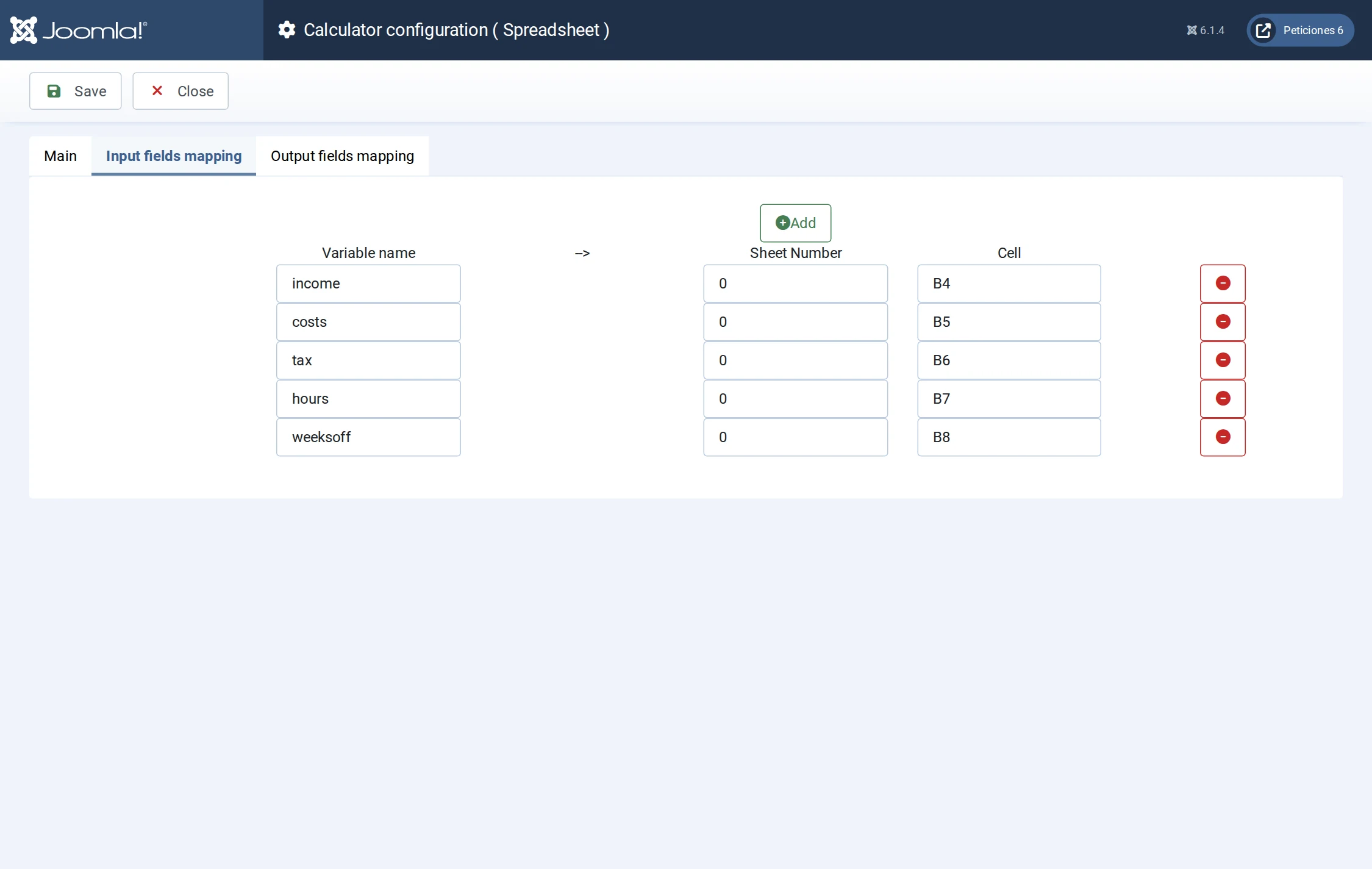Remove the income variable row
1372x869 pixels.
pyautogui.click(x=1223, y=283)
